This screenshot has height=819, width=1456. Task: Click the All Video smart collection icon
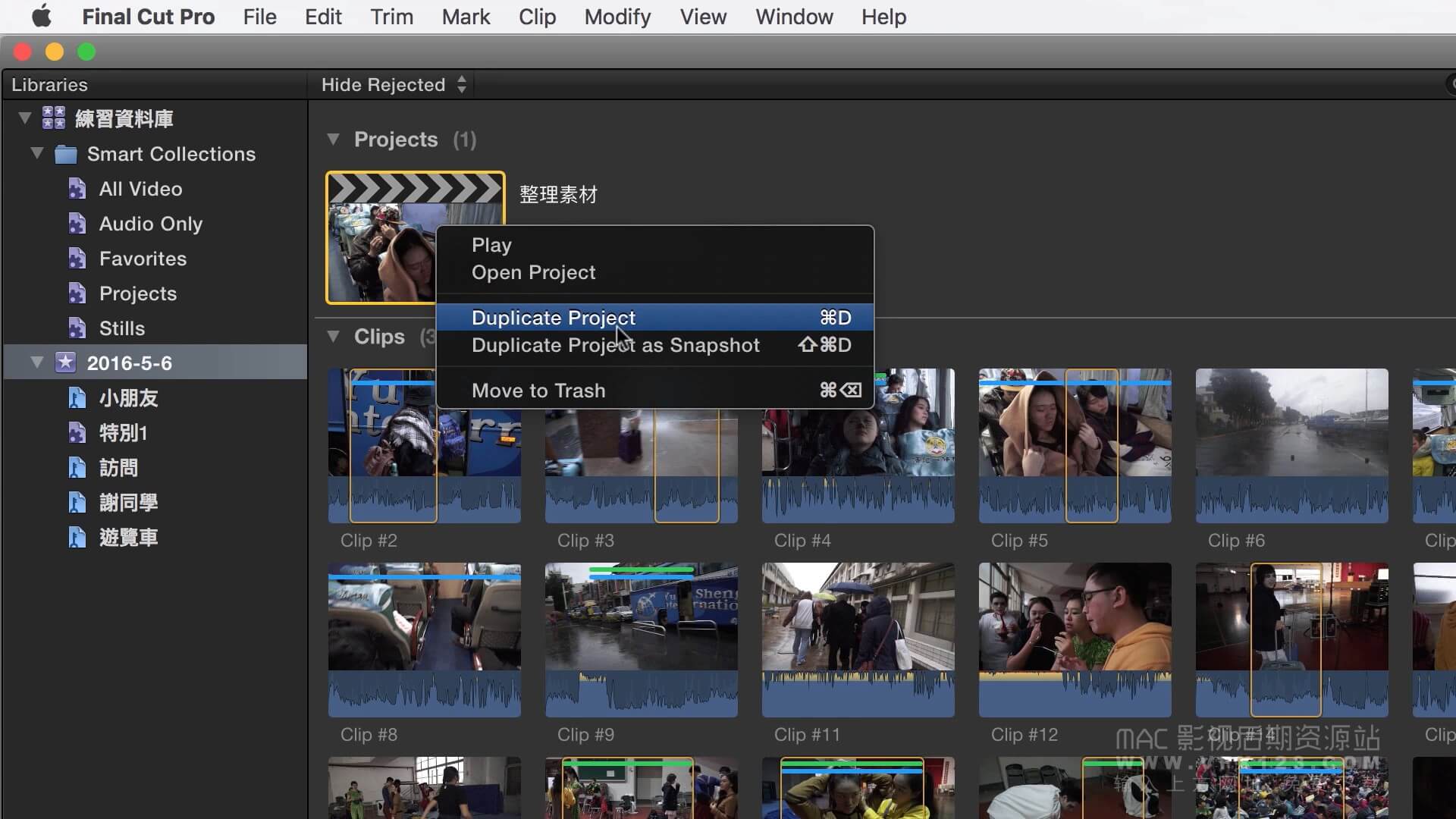[77, 189]
